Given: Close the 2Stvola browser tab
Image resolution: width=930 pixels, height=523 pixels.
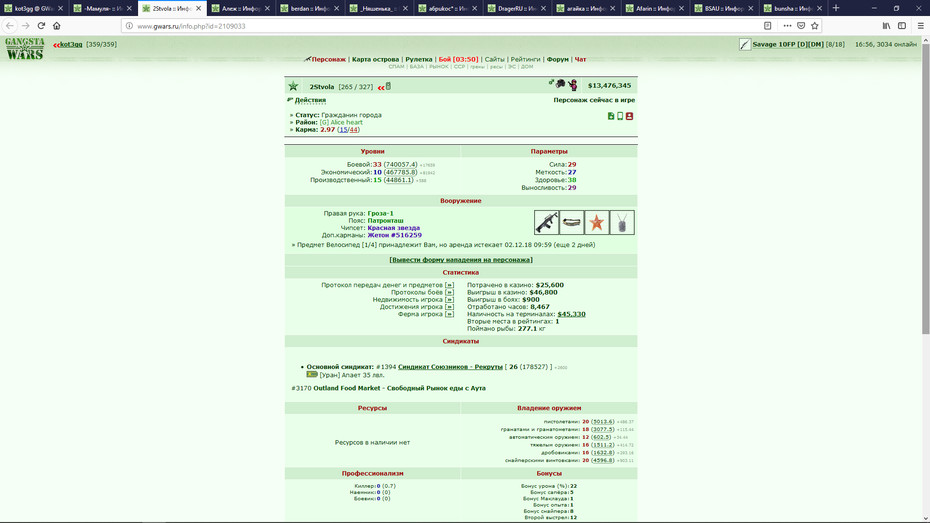Looking at the screenshot, I should (x=199, y=8).
